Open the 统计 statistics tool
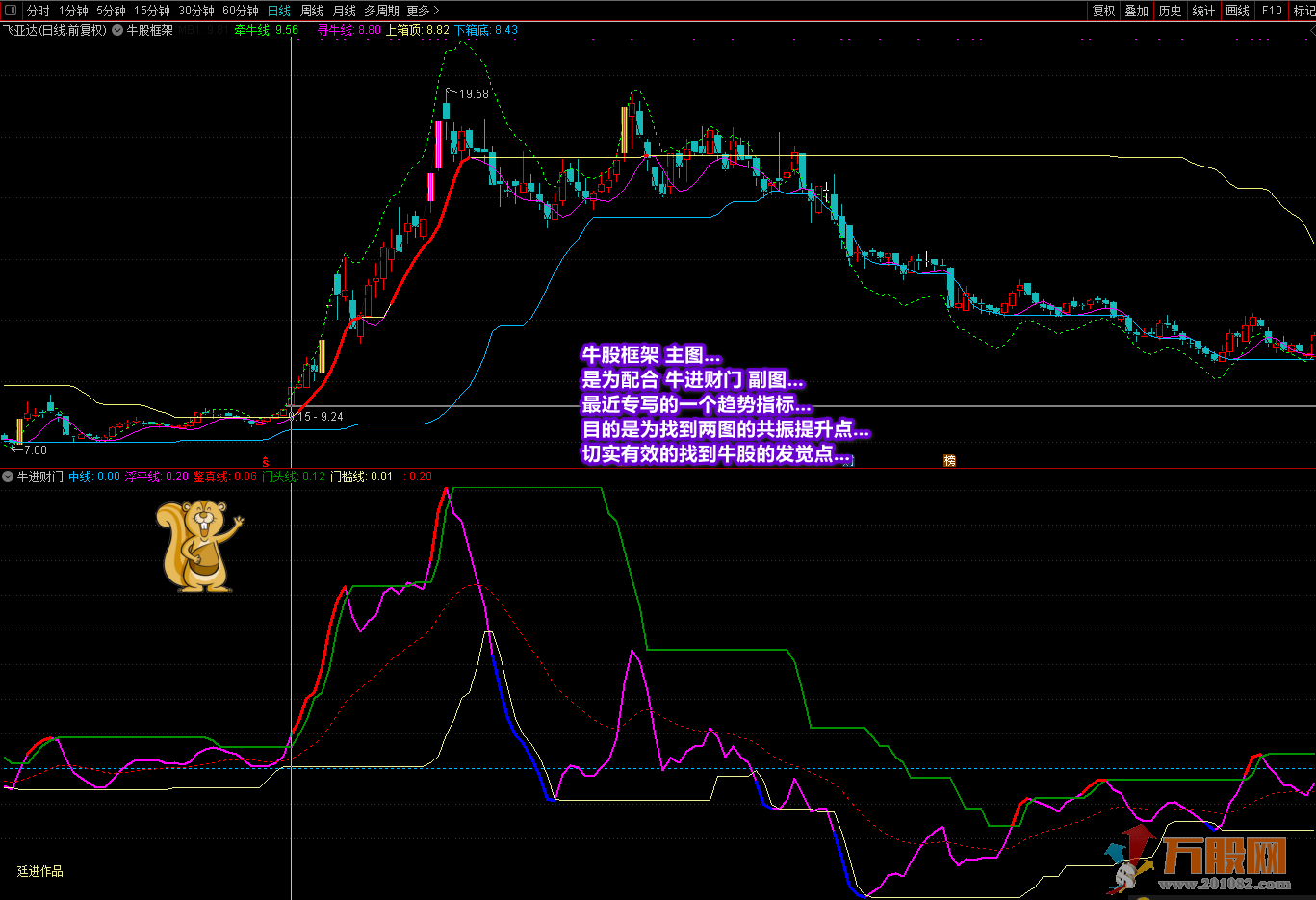 (x=1203, y=11)
